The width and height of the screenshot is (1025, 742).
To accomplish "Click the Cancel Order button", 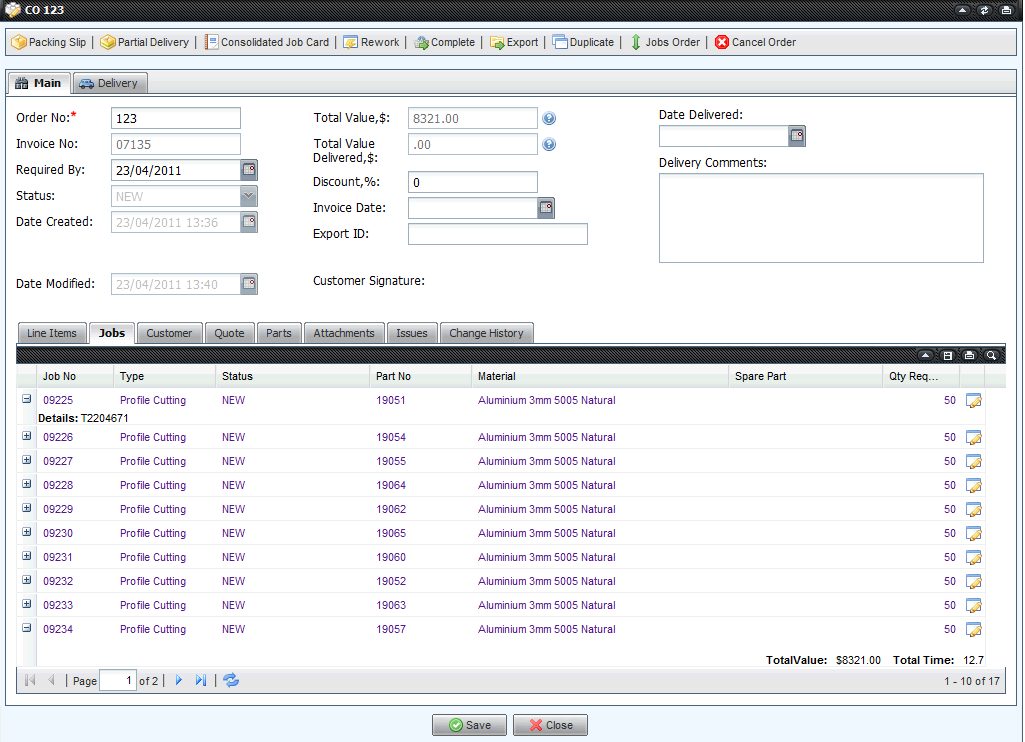I will click(x=755, y=42).
